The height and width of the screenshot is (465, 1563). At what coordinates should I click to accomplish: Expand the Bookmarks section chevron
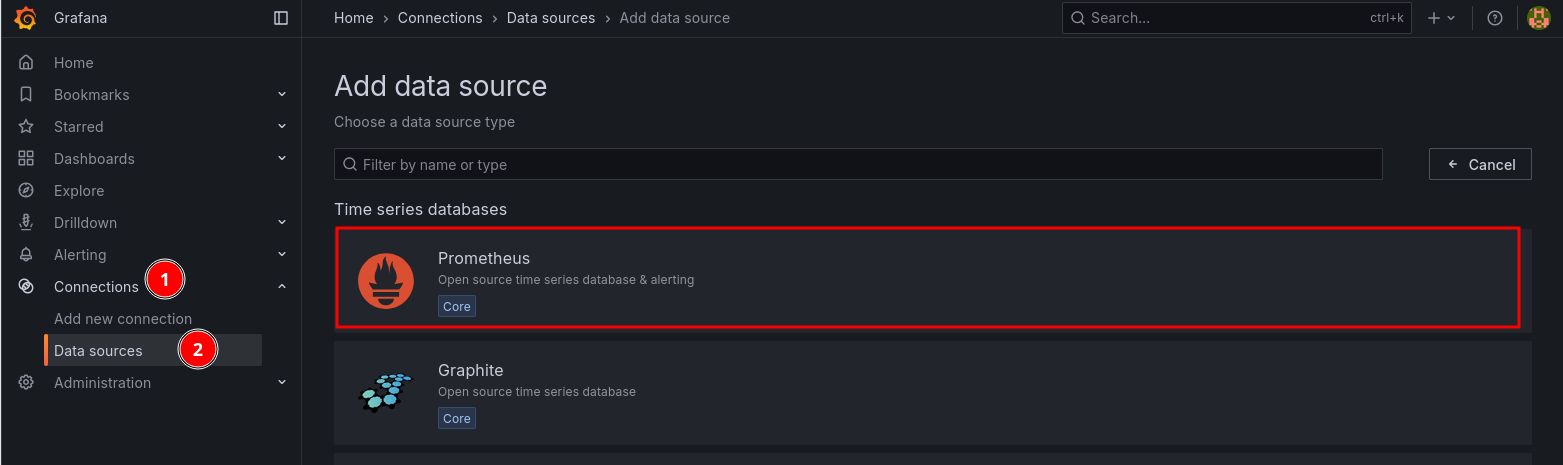click(282, 95)
